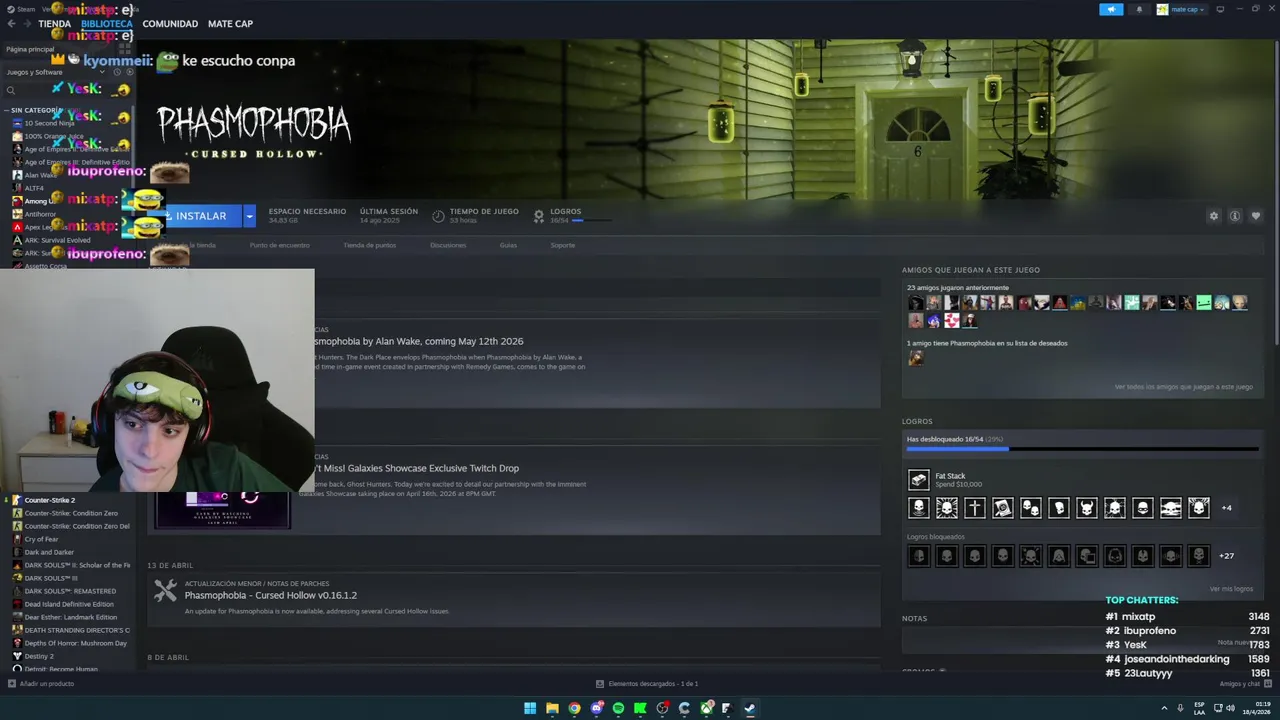
Task: Open Spotify from the taskbar
Action: coord(618,708)
